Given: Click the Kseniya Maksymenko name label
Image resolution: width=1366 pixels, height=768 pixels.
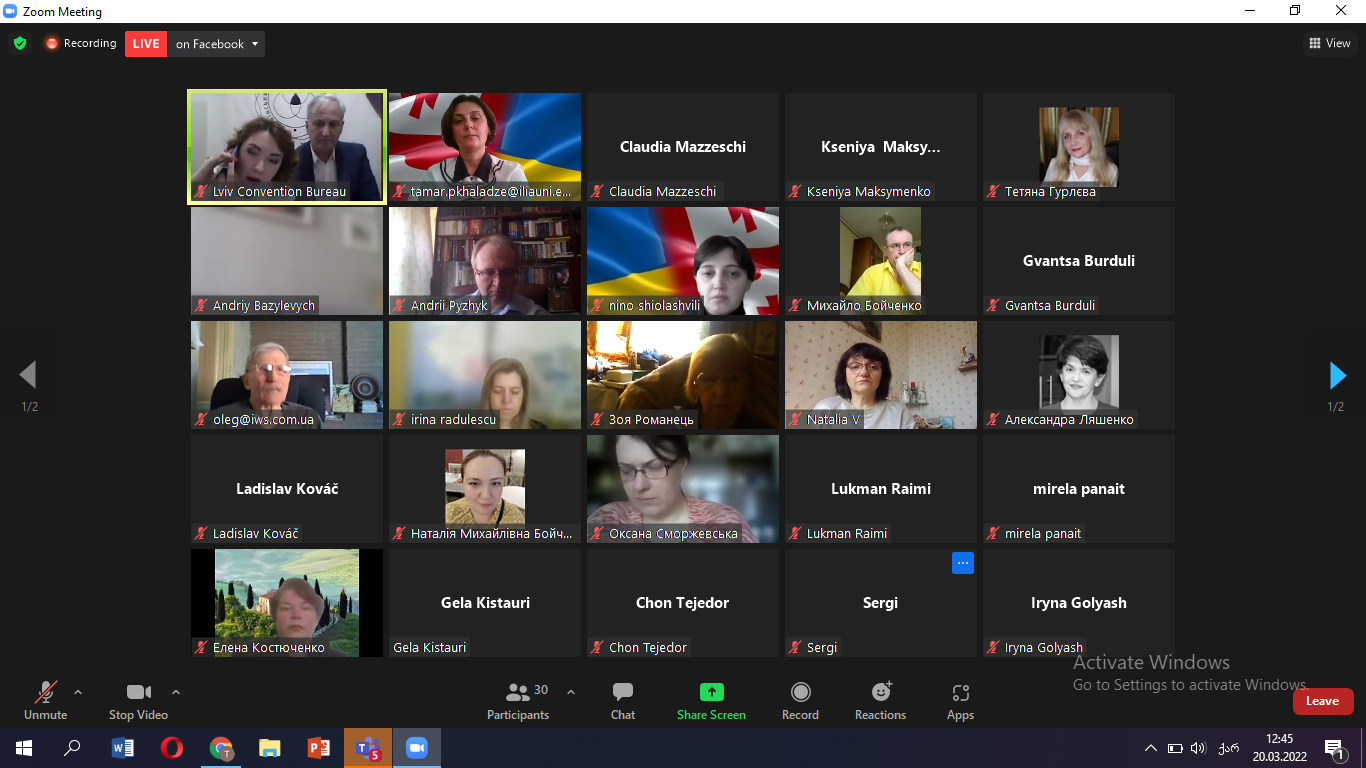Looking at the screenshot, I should (868, 191).
